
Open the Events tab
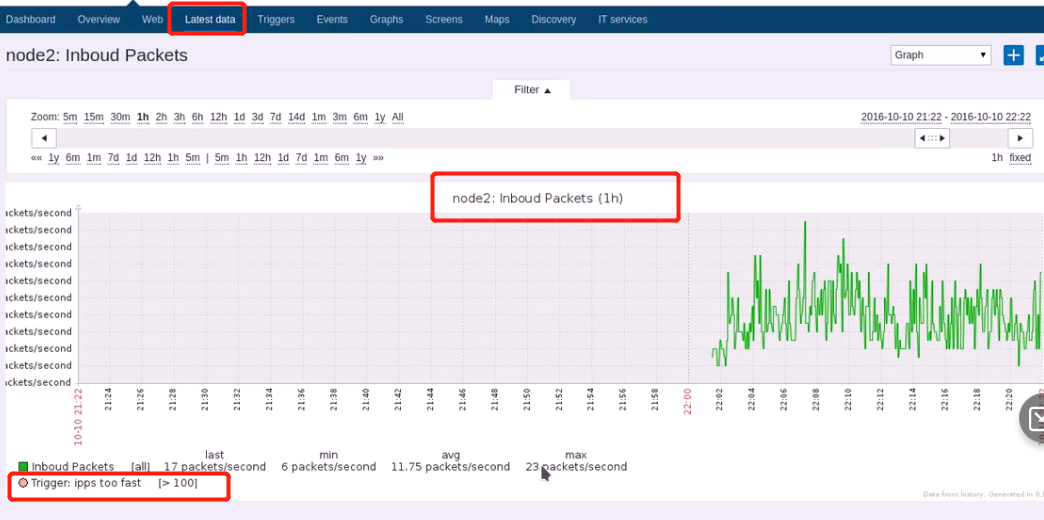(x=332, y=19)
